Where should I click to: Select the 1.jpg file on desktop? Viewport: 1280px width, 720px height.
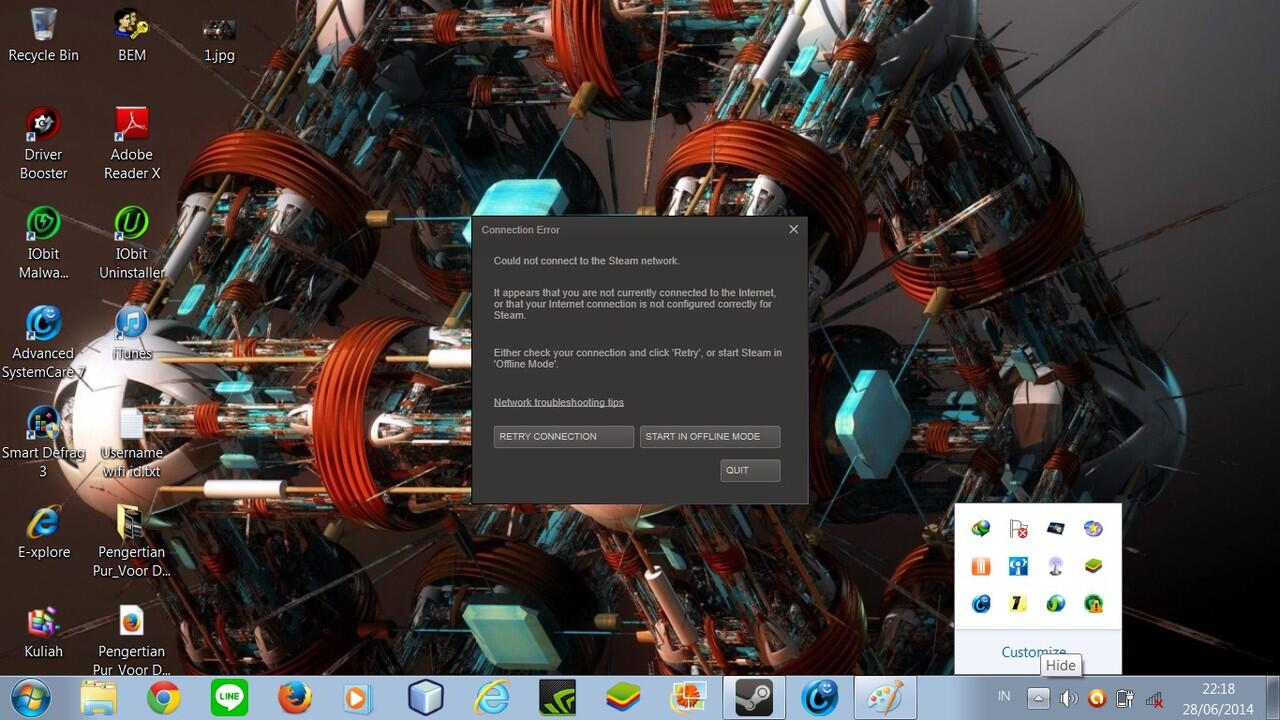(219, 39)
